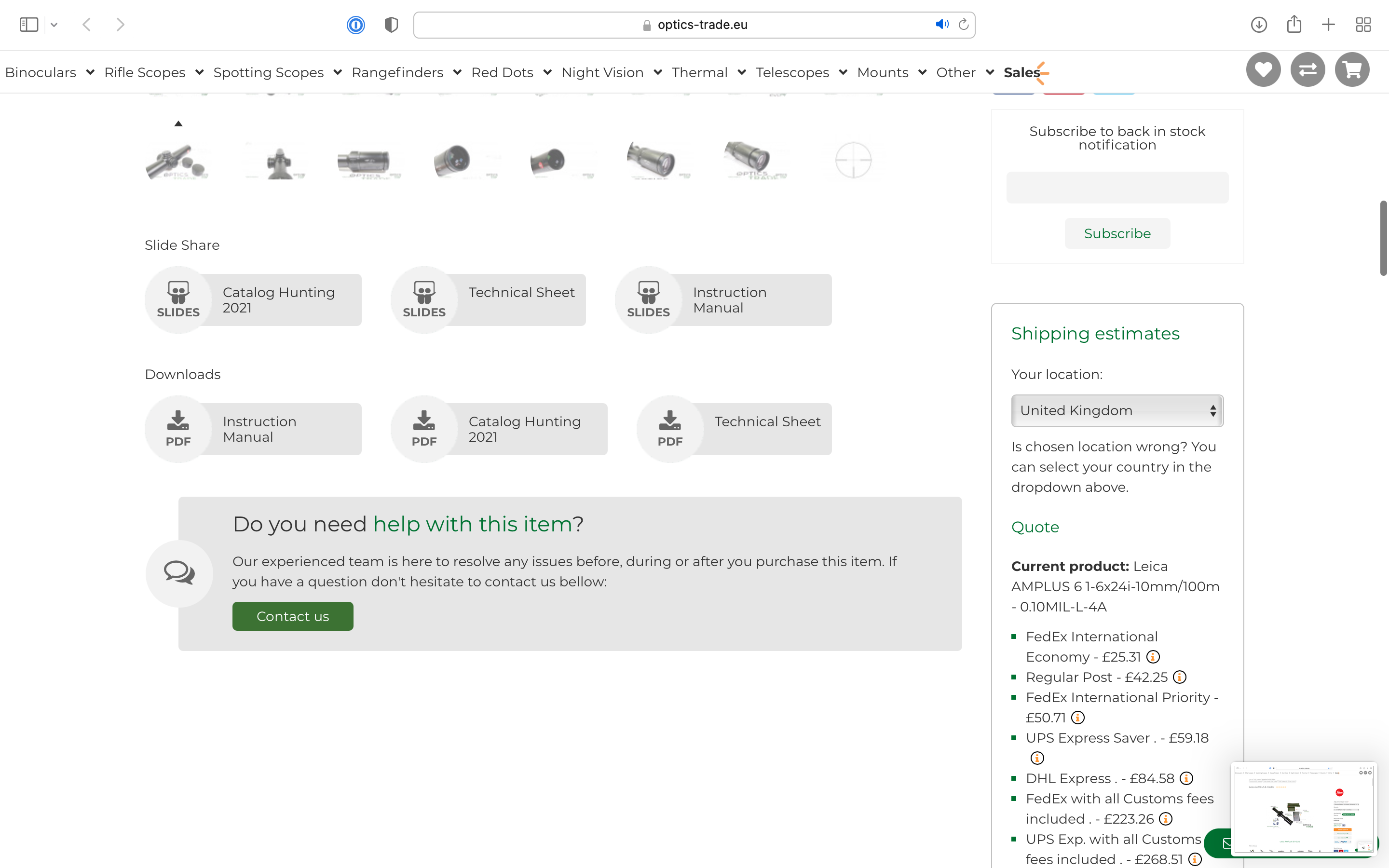Select the first scope thumbnail
Screen dimensions: 1389x868
coord(177,162)
